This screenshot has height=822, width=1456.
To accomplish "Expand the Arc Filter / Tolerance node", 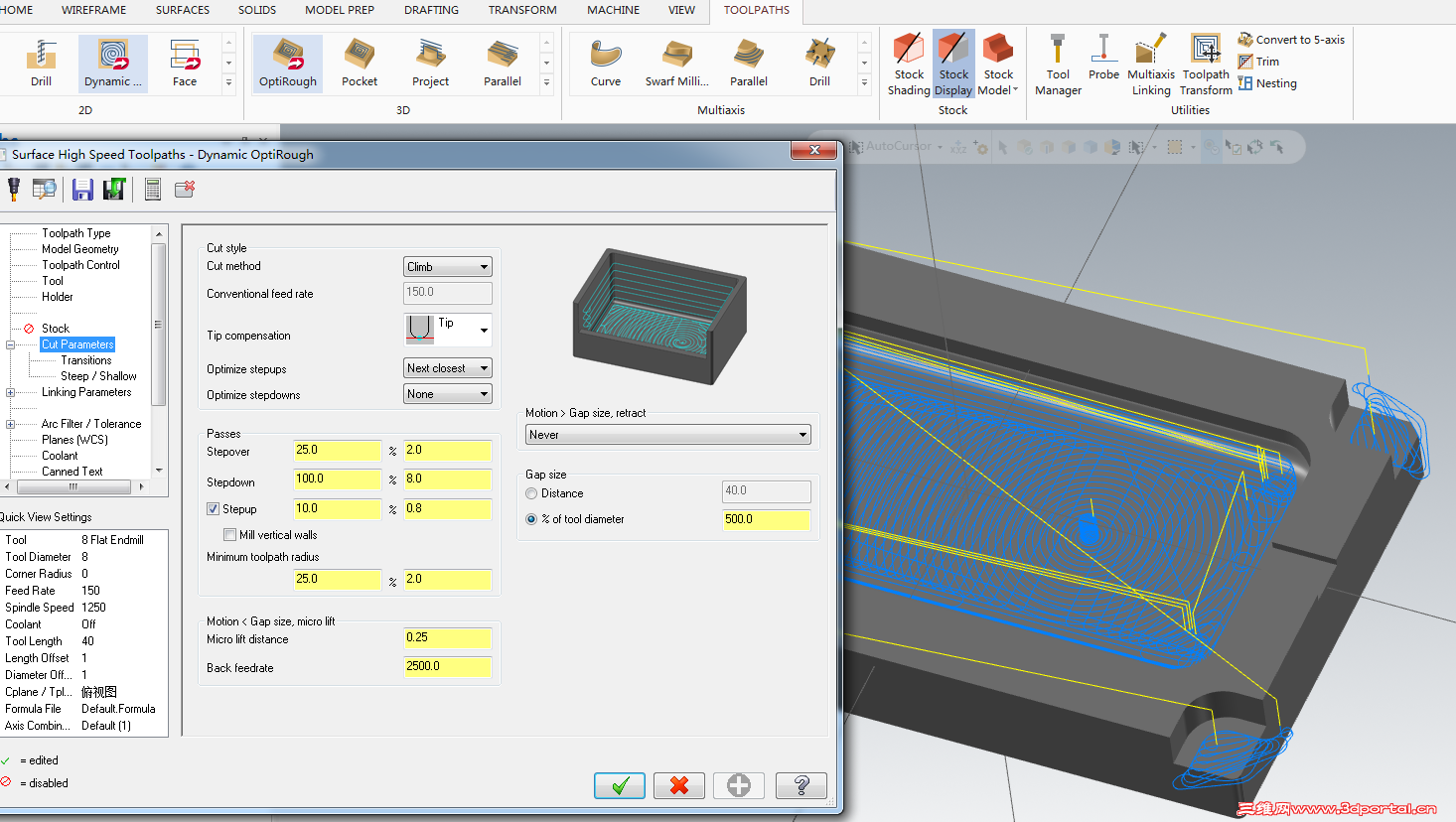I will click(x=10, y=424).
